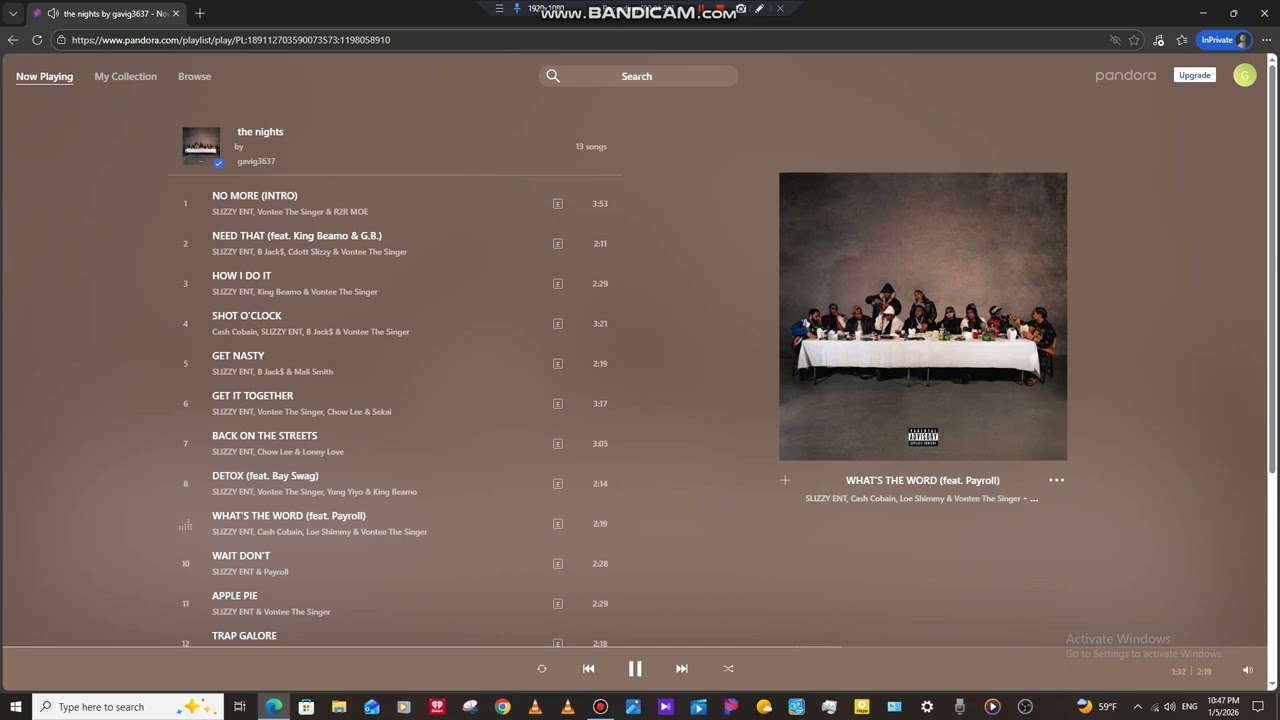This screenshot has height=720, width=1280.
Task: Open the Browse tab
Action: (x=194, y=76)
